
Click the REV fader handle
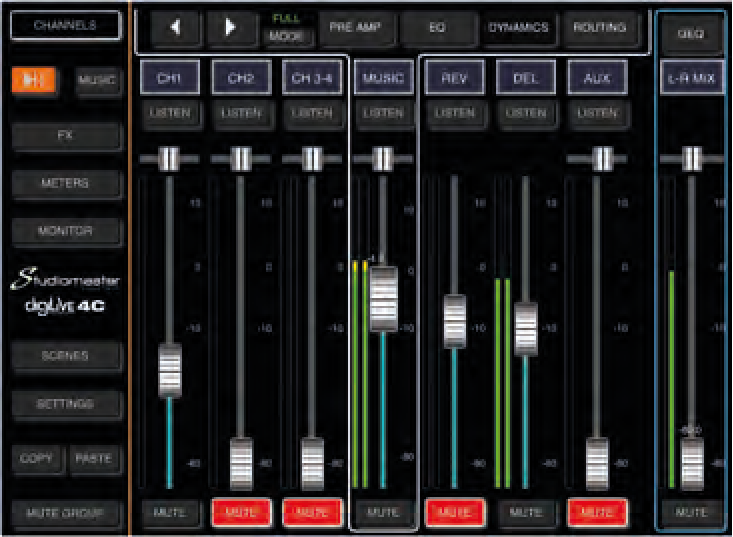(454, 322)
